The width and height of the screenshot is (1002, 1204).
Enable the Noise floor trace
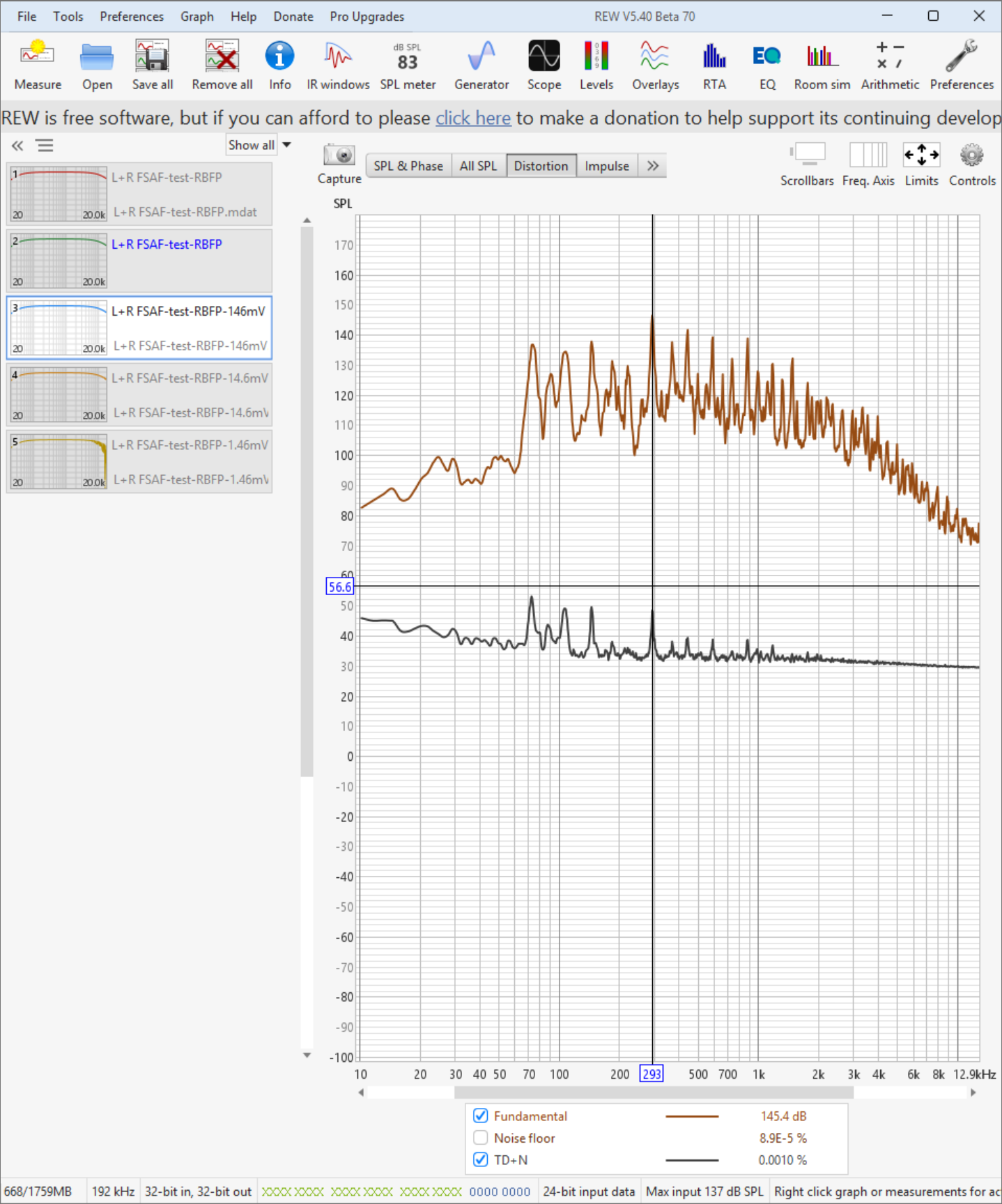[481, 1138]
